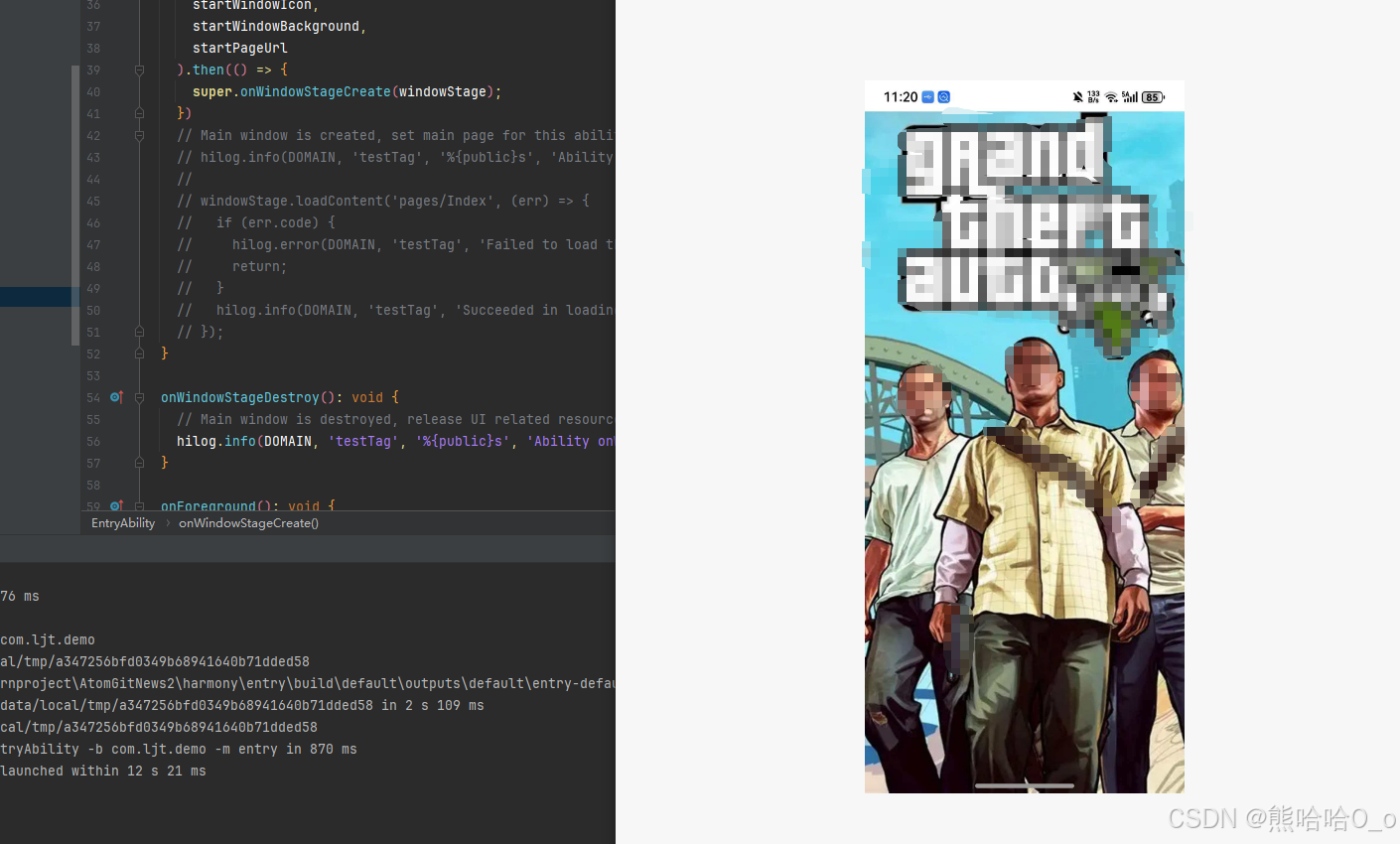Image resolution: width=1400 pixels, height=844 pixels.
Task: Click the 'Main window is created' comment
Action: click(x=396, y=135)
